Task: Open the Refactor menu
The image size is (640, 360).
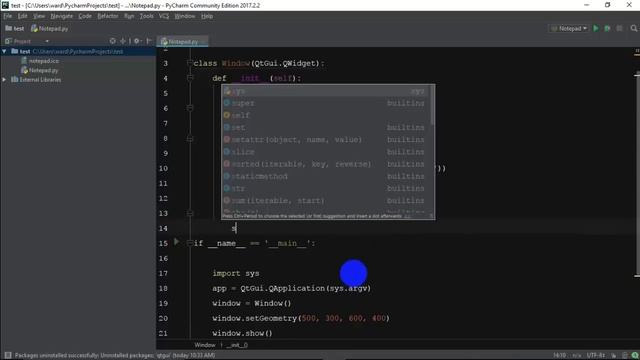Action: coord(108,16)
